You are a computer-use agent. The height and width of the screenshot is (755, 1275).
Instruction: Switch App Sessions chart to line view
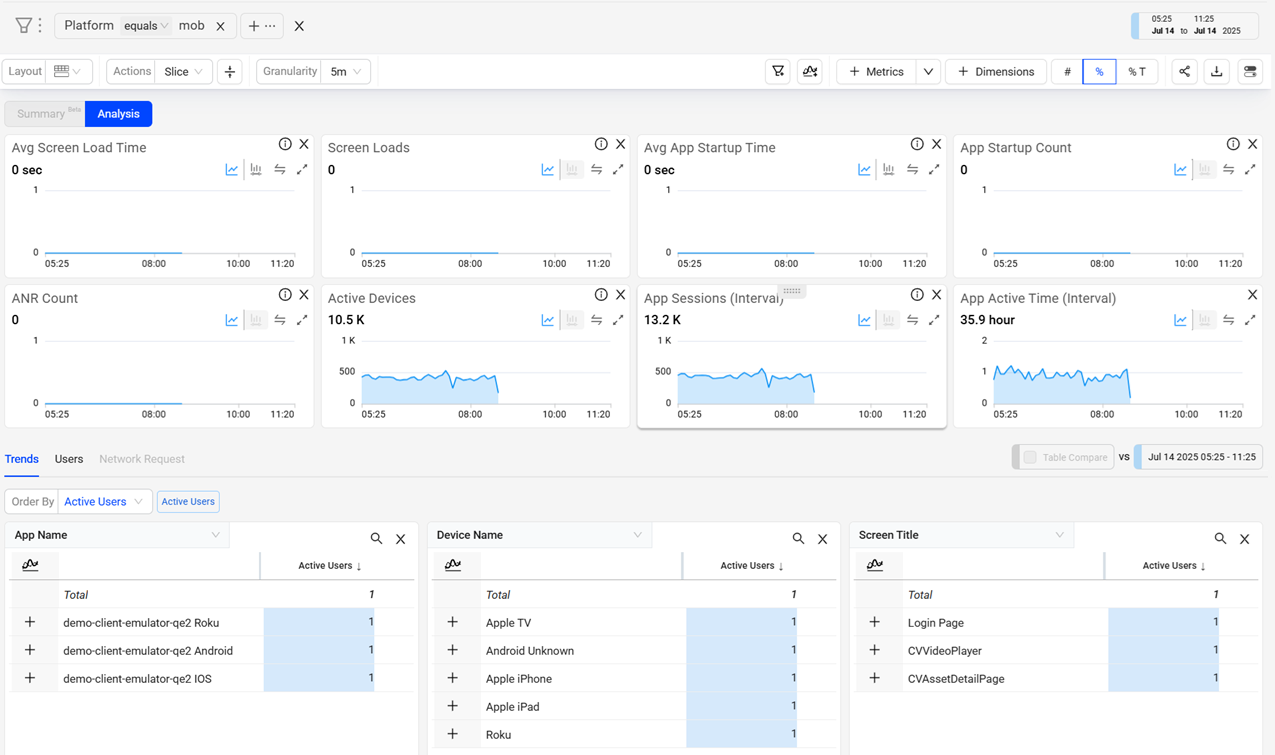[x=864, y=320]
